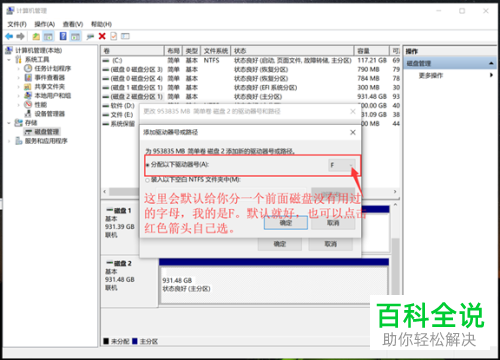Expand the 共享文件夹 tree node arrow
Screen dimensions: 500x360
(19, 87)
